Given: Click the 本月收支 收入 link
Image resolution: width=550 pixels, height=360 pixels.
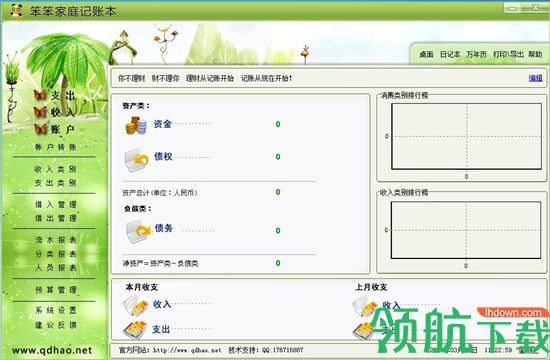Looking at the screenshot, I should (x=162, y=304).
